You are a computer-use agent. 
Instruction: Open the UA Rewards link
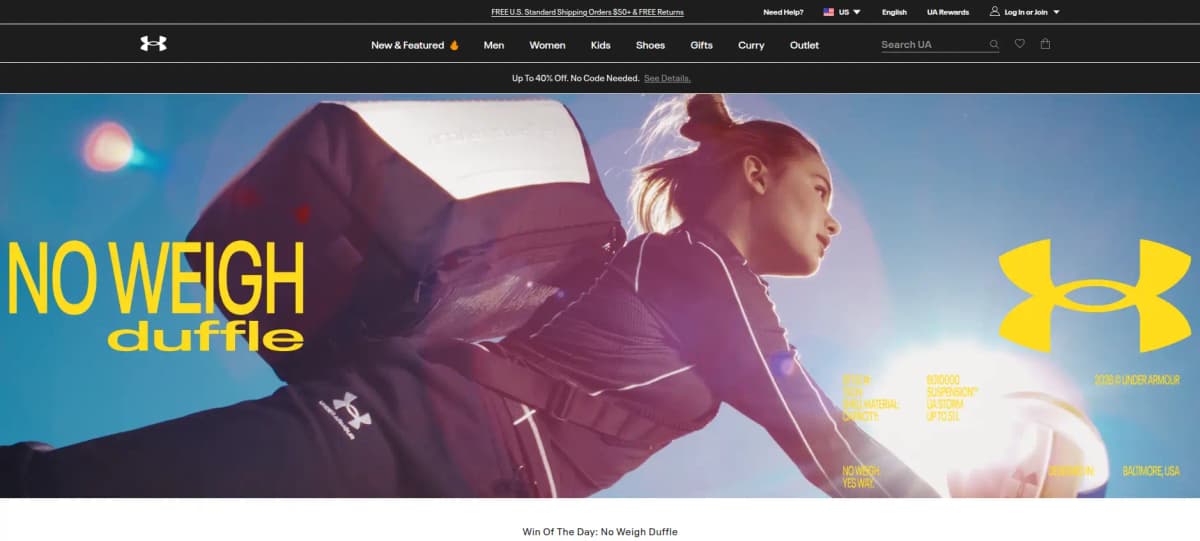pos(948,12)
